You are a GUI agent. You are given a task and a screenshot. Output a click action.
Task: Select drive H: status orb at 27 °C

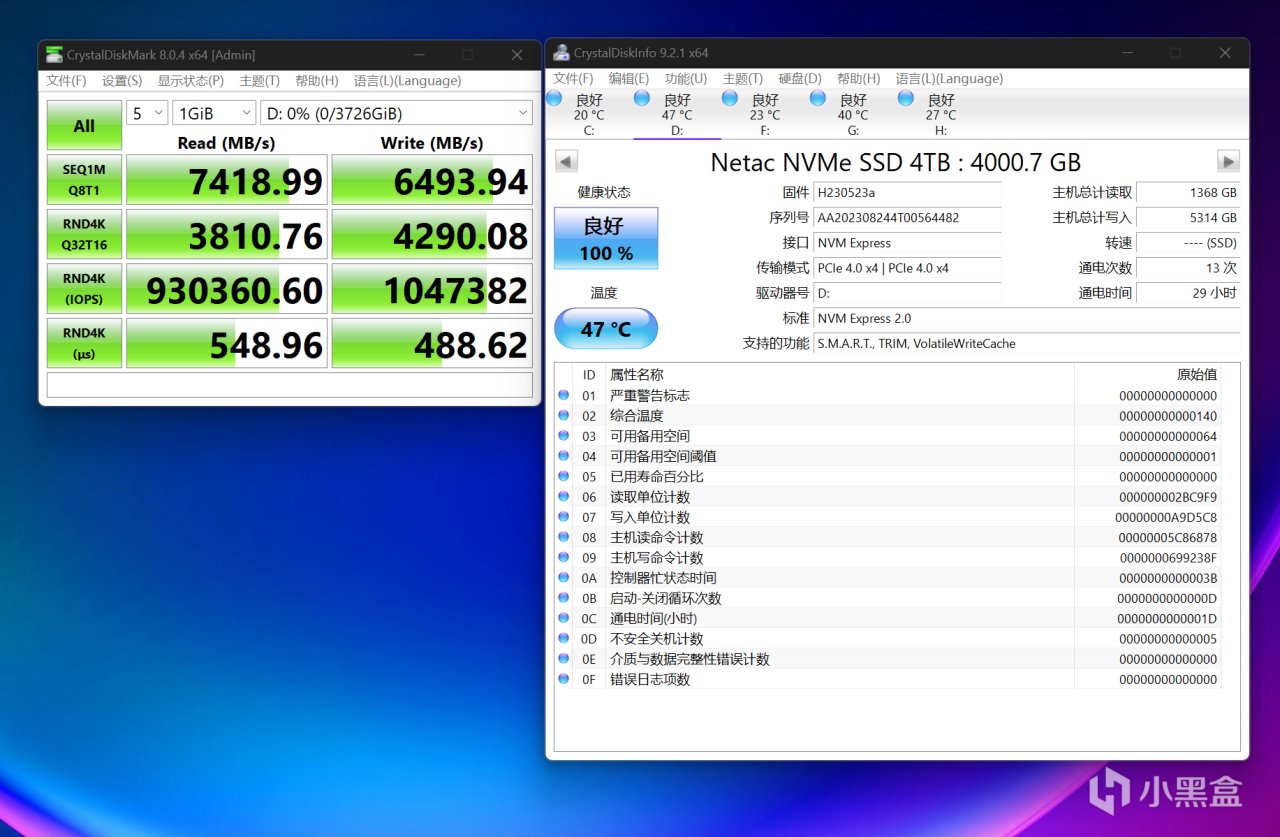click(x=906, y=98)
